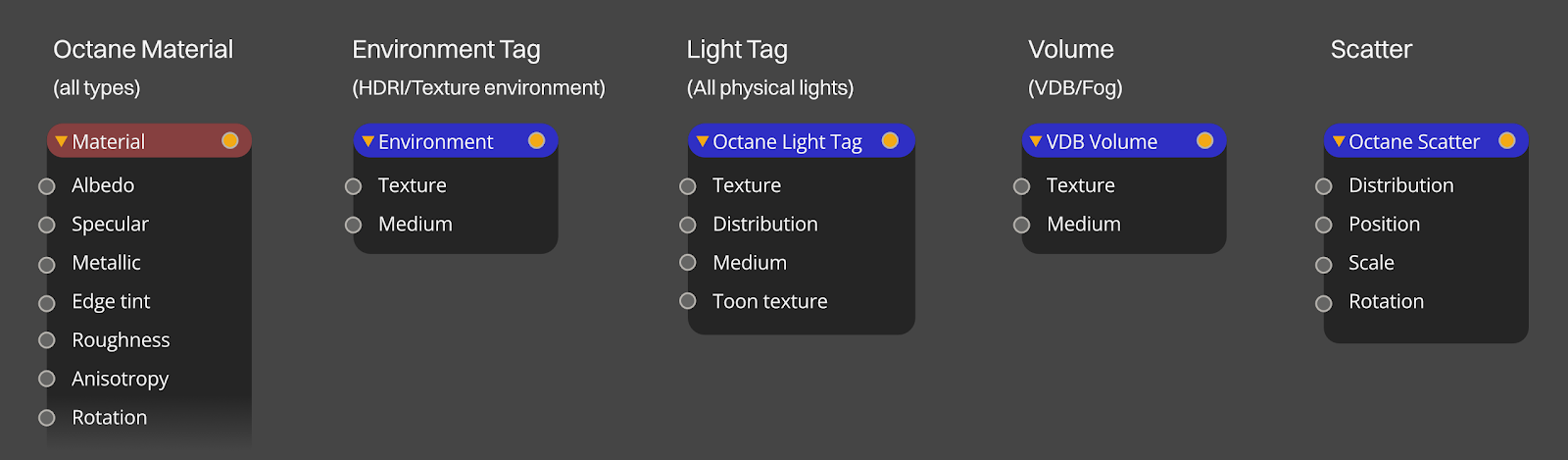Click orange output dot on Octane Light Tag
Screen dimensions: 1568x460
890,140
